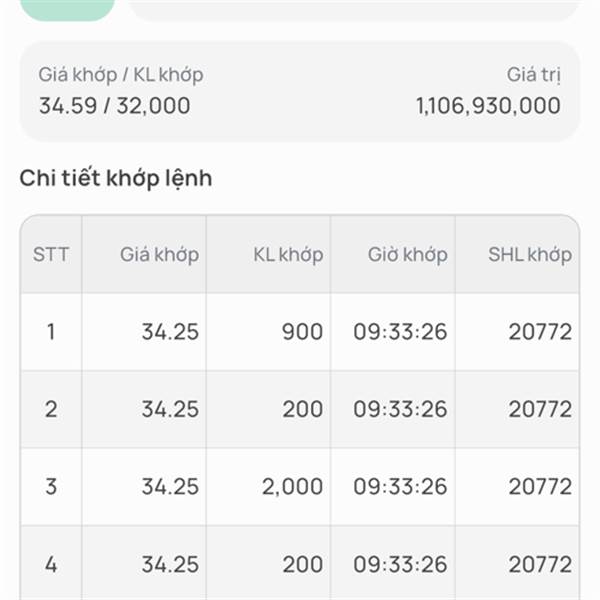Click the STT column header

pyautogui.click(x=51, y=254)
